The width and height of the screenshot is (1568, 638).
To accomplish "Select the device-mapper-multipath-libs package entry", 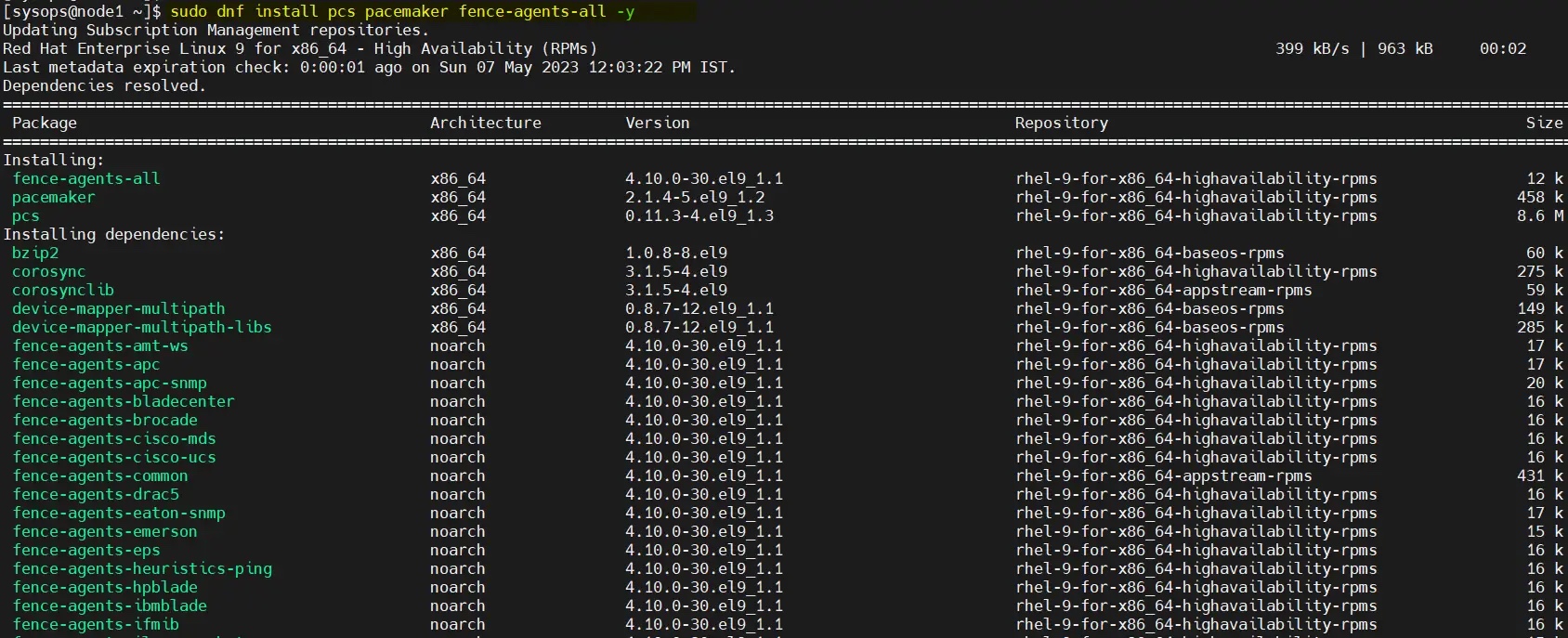I will coord(141,327).
